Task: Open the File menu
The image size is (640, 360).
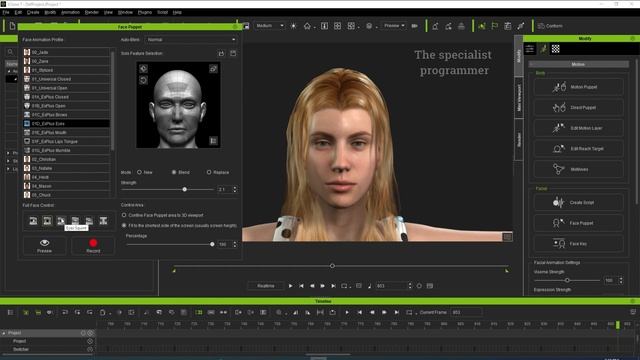Action: coord(6,12)
